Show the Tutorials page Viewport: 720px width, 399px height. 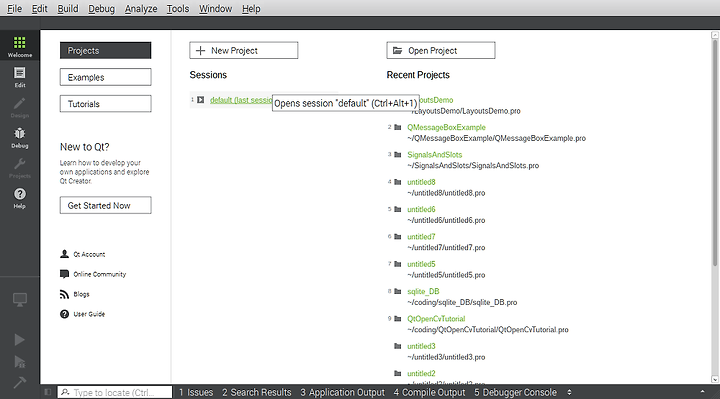click(105, 104)
